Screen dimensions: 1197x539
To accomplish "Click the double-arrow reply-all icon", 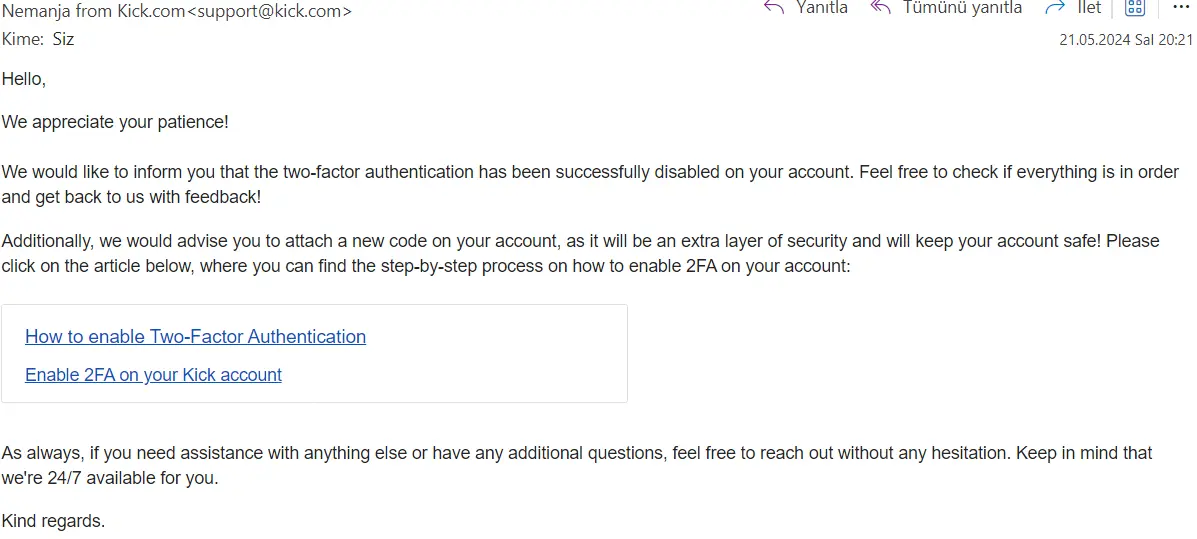I will pos(881,8).
